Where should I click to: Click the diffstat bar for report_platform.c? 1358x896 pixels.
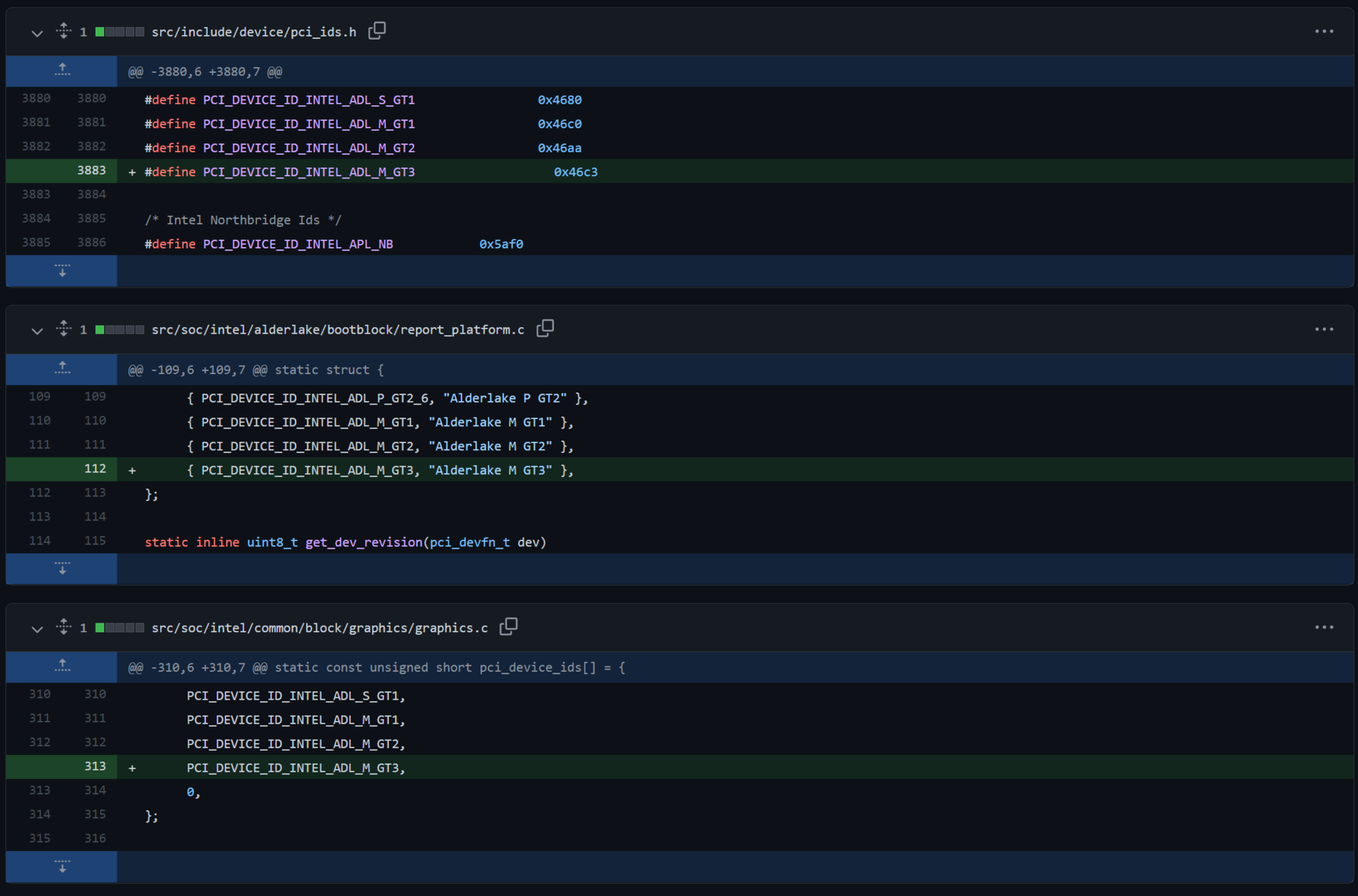119,330
